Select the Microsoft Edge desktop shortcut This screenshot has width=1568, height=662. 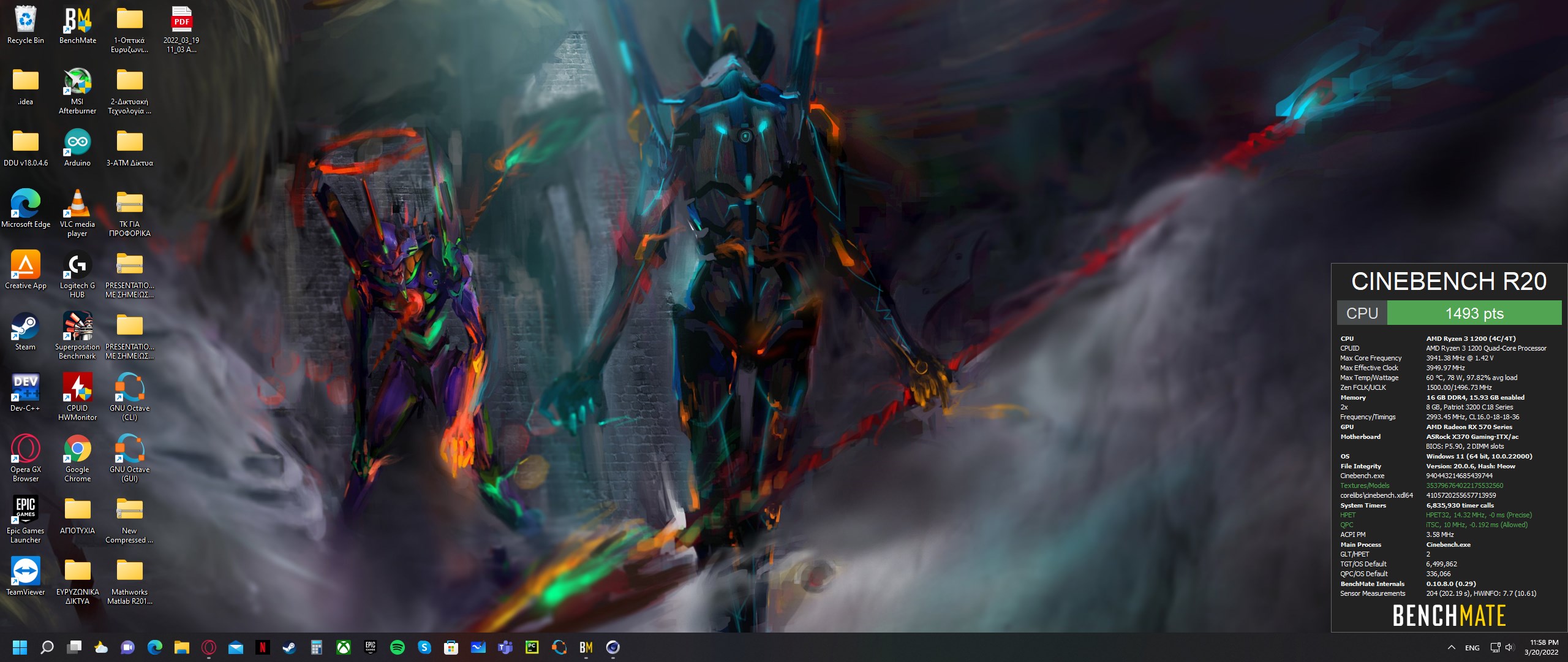26,208
